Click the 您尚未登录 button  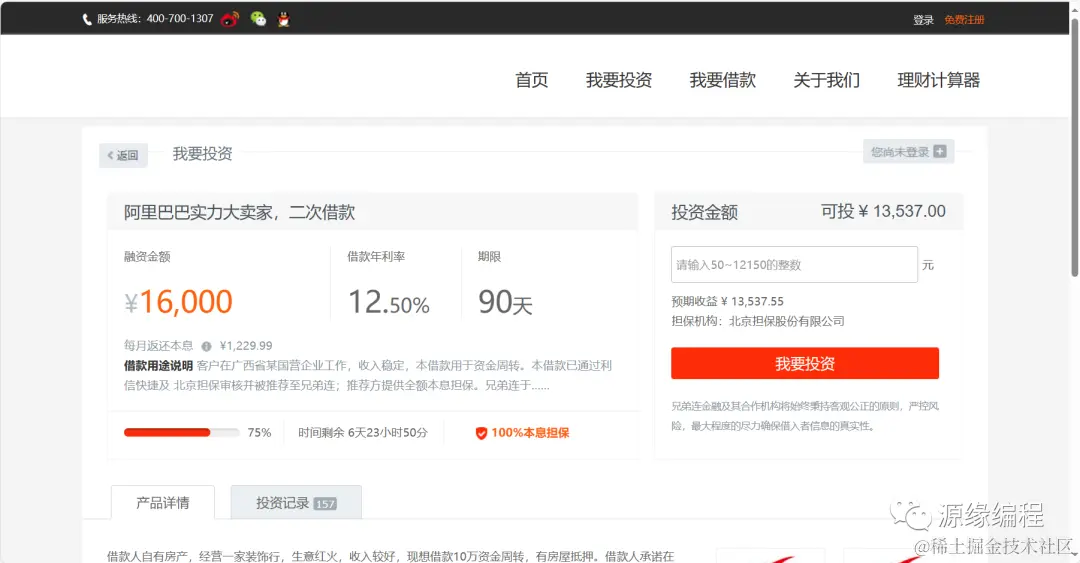coord(908,152)
